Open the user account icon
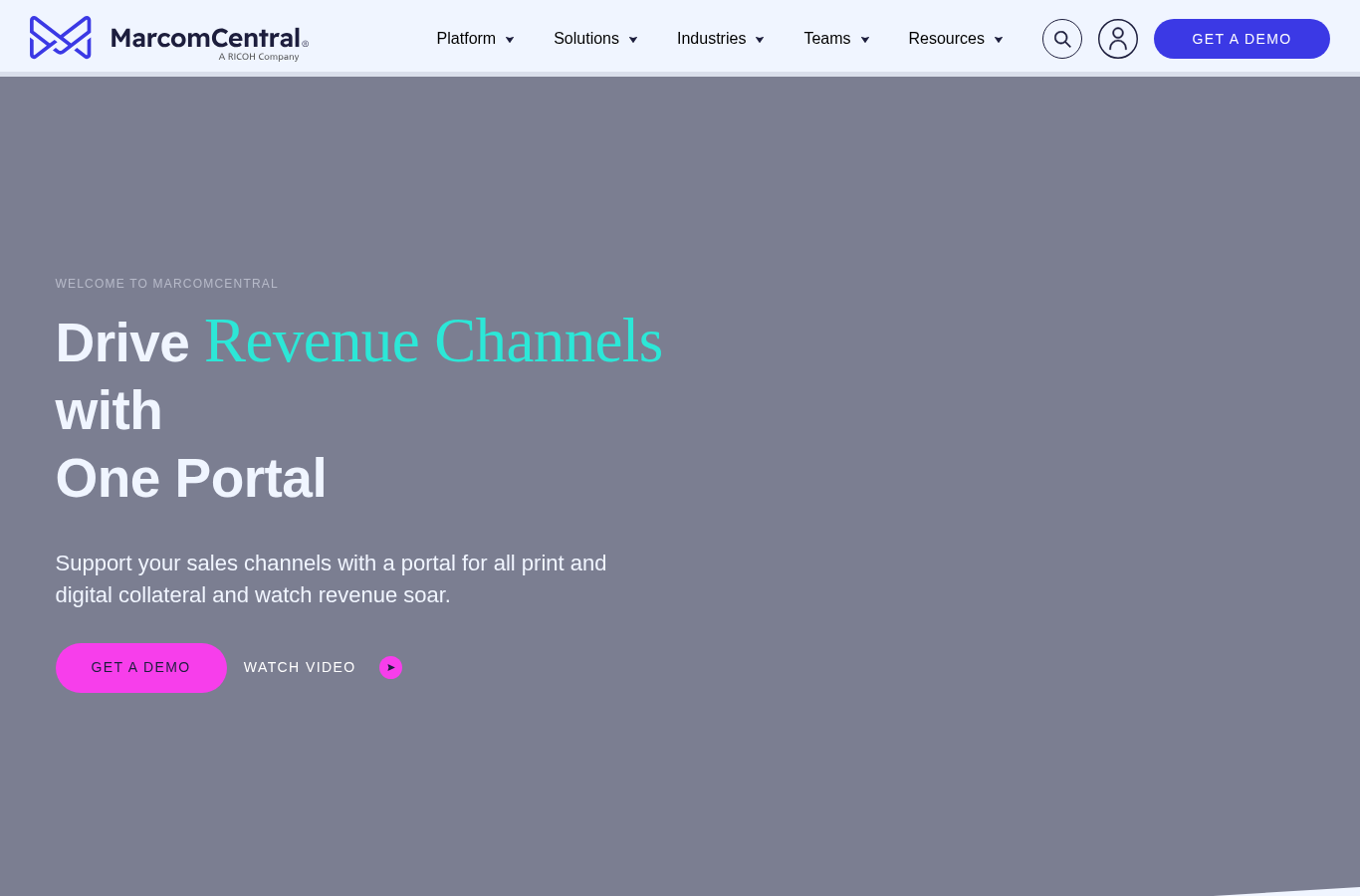 [1118, 39]
